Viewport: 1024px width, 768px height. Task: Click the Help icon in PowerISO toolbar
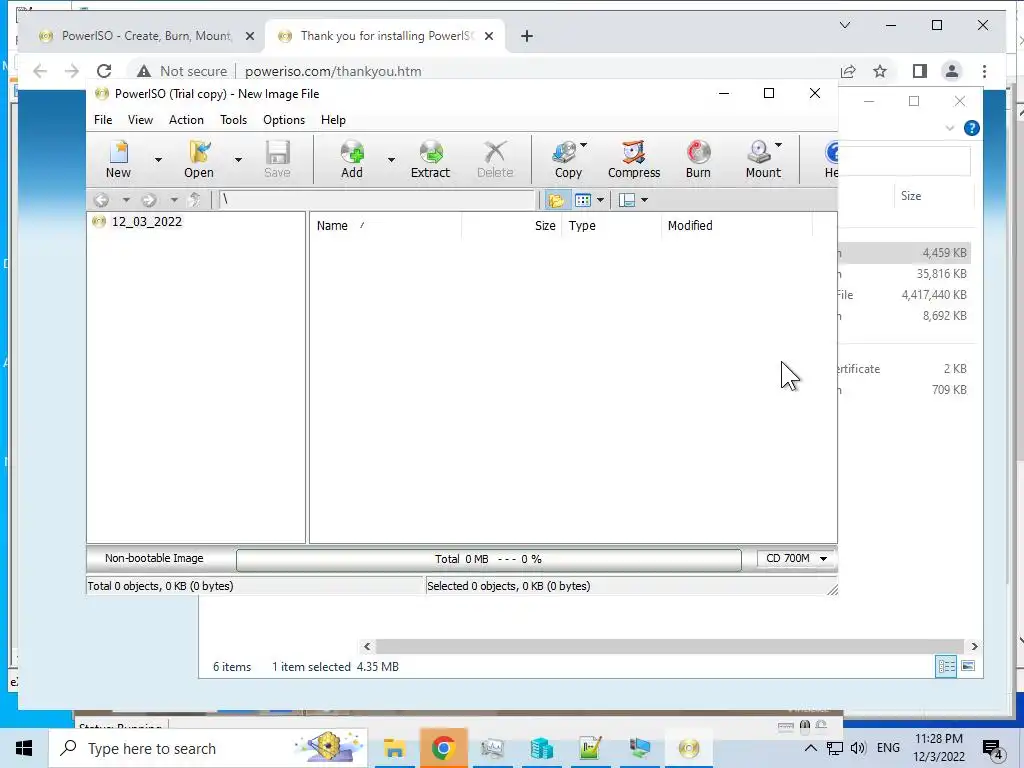(831, 159)
